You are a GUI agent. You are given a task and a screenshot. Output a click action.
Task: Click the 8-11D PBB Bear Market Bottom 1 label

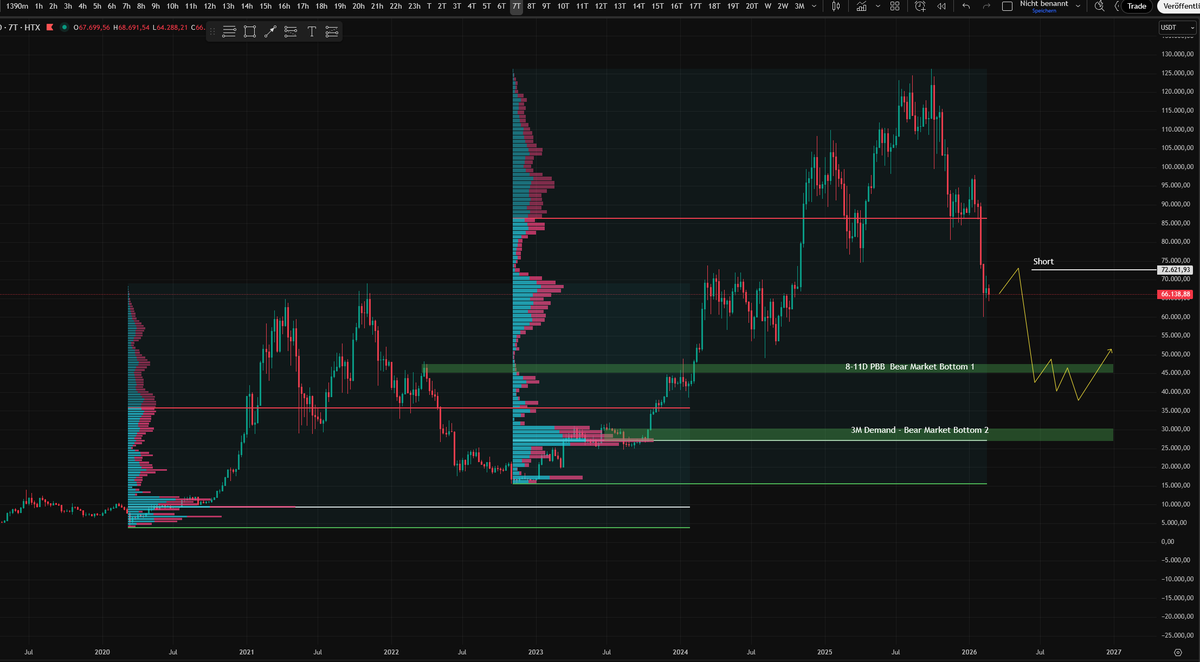(x=909, y=368)
